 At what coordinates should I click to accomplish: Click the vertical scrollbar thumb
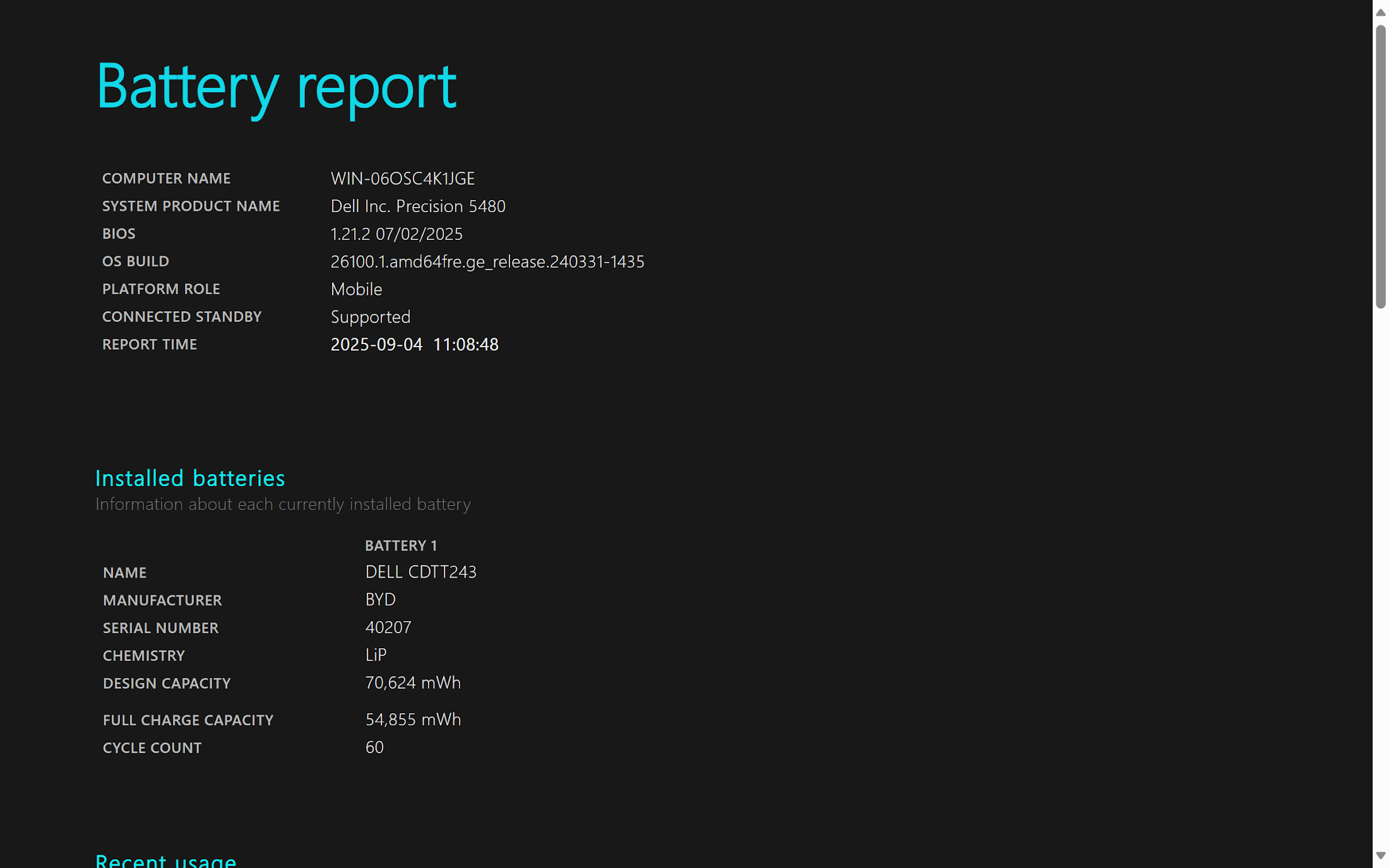click(1380, 167)
